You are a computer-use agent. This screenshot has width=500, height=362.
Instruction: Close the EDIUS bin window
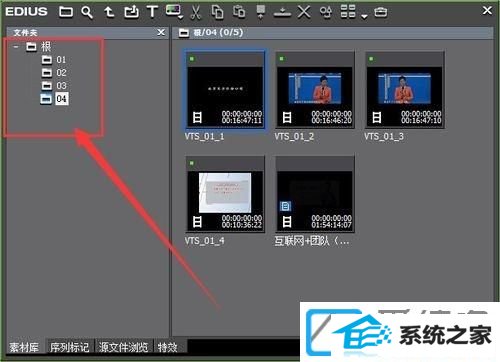click(x=487, y=11)
